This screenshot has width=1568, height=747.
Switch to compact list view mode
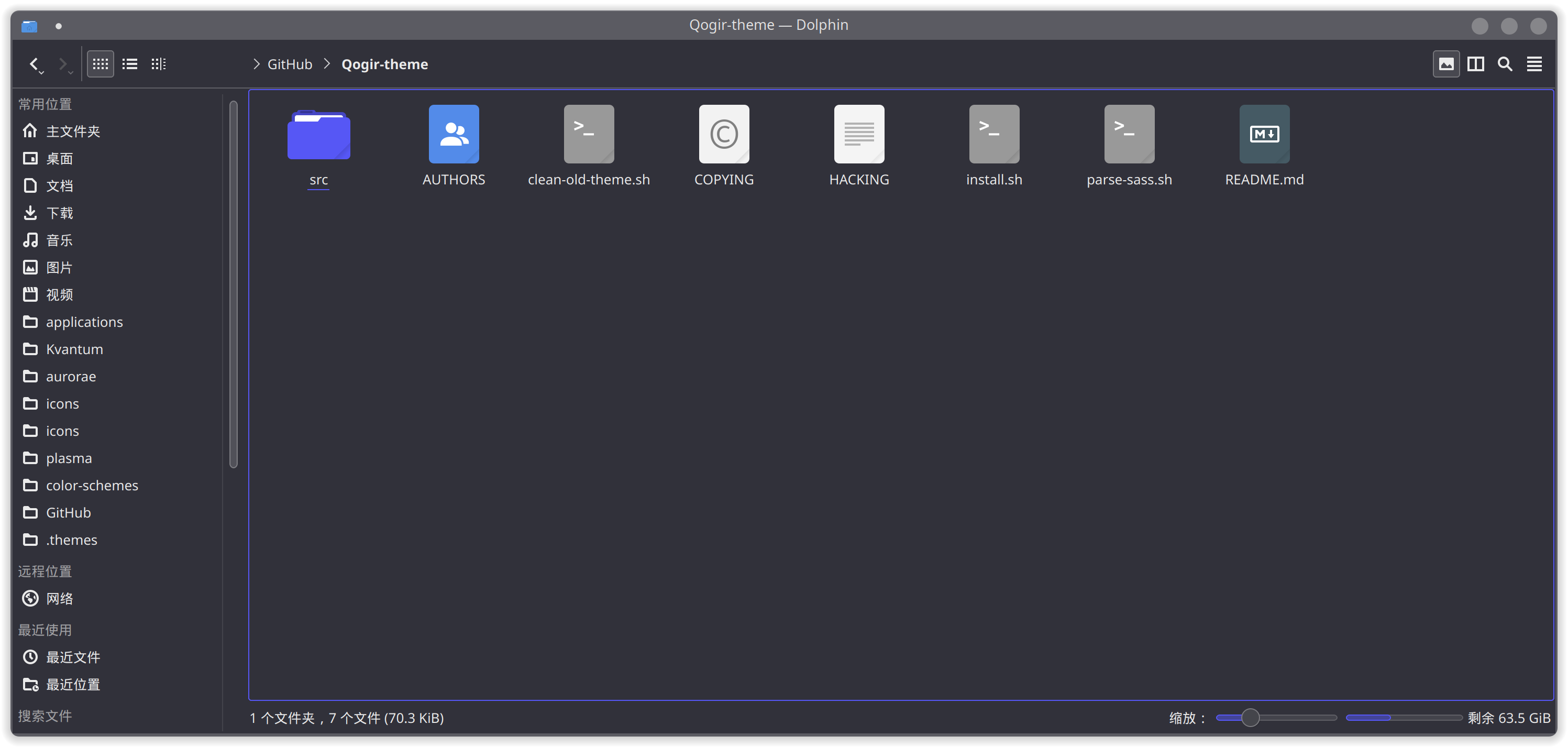(x=130, y=63)
